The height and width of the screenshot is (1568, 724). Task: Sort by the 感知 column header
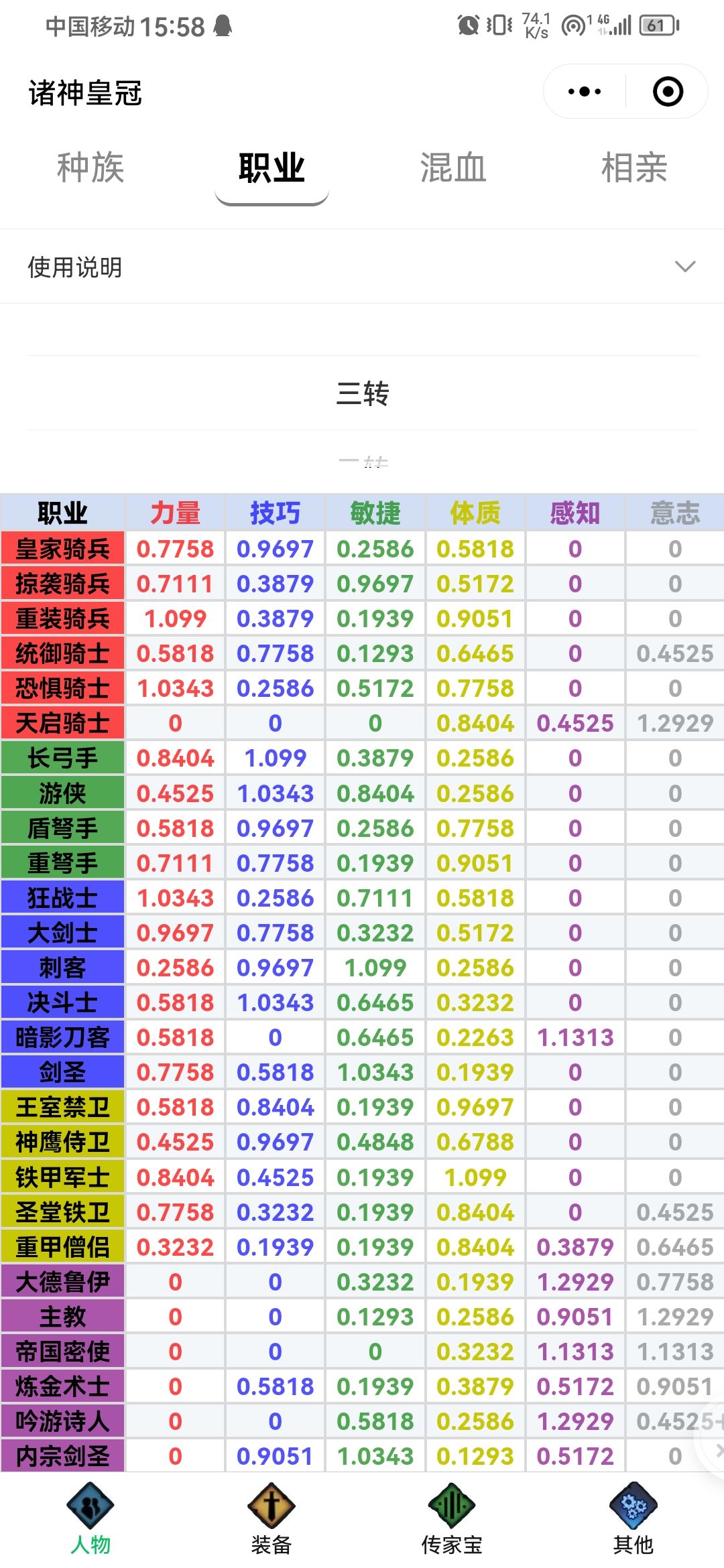click(x=575, y=513)
